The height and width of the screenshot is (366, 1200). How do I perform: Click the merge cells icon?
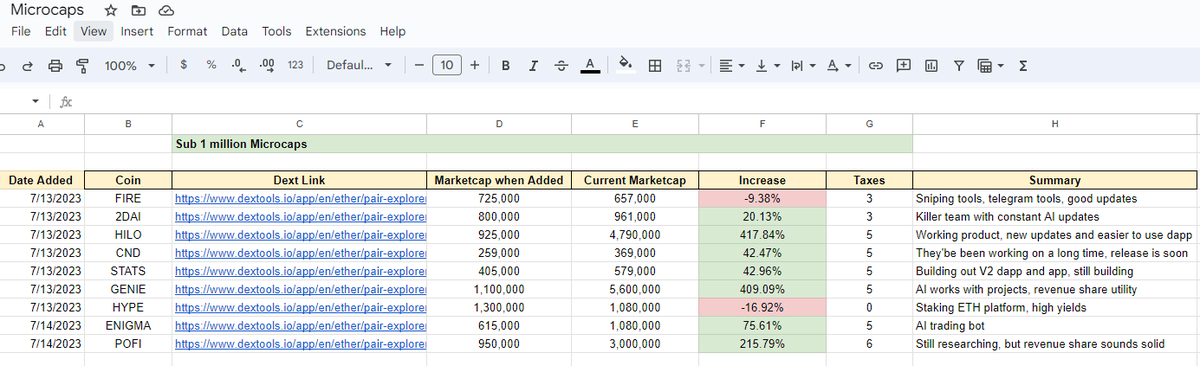click(x=684, y=65)
